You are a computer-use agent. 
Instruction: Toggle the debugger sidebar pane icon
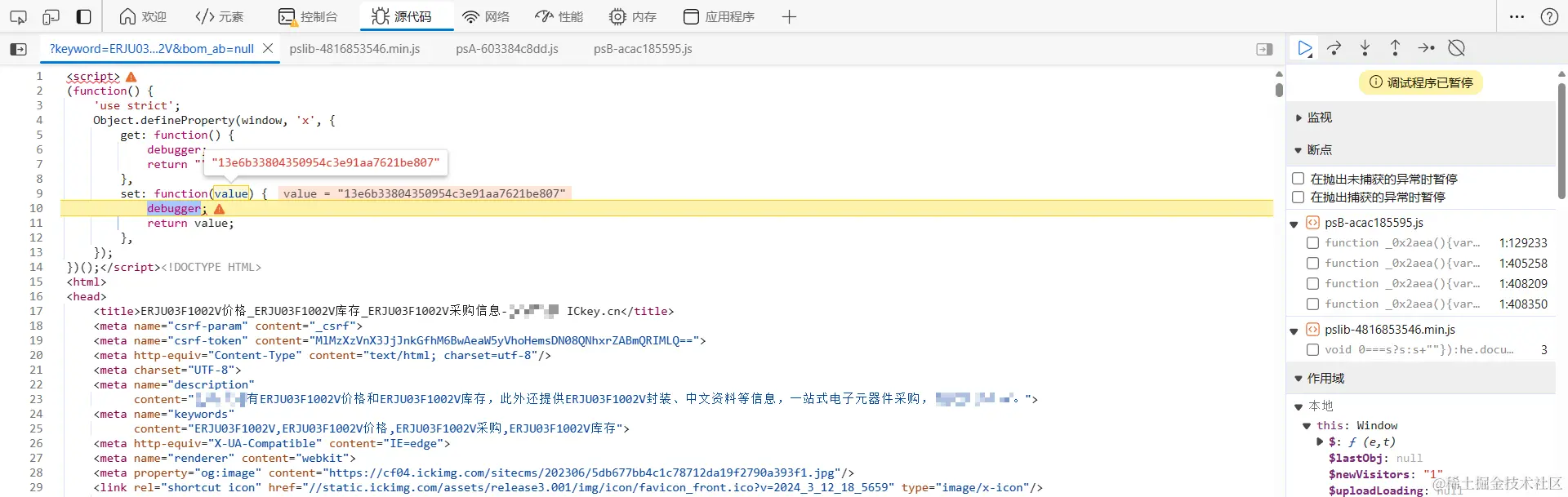coord(1264,49)
